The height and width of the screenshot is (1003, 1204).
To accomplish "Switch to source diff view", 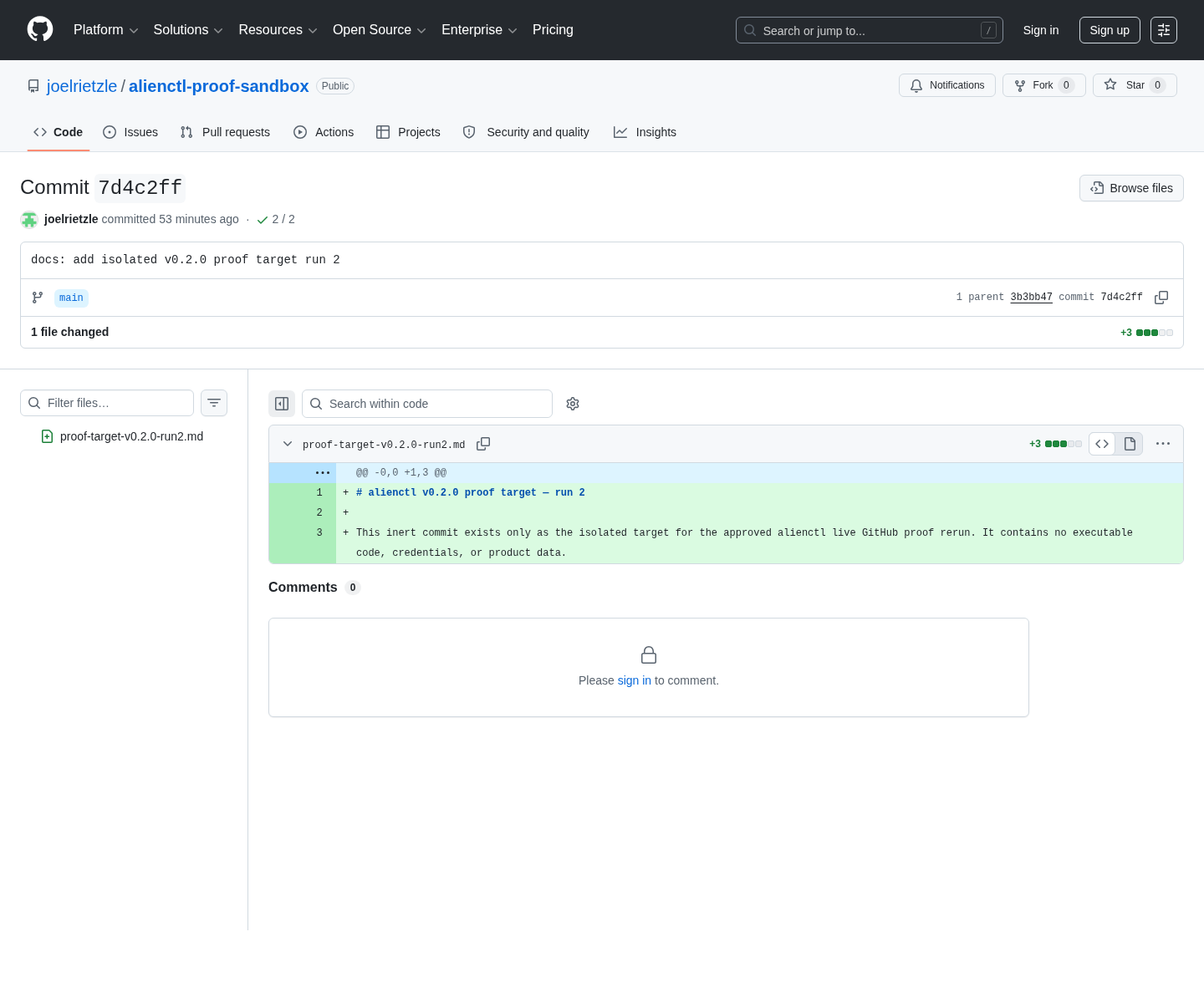I will point(1102,444).
